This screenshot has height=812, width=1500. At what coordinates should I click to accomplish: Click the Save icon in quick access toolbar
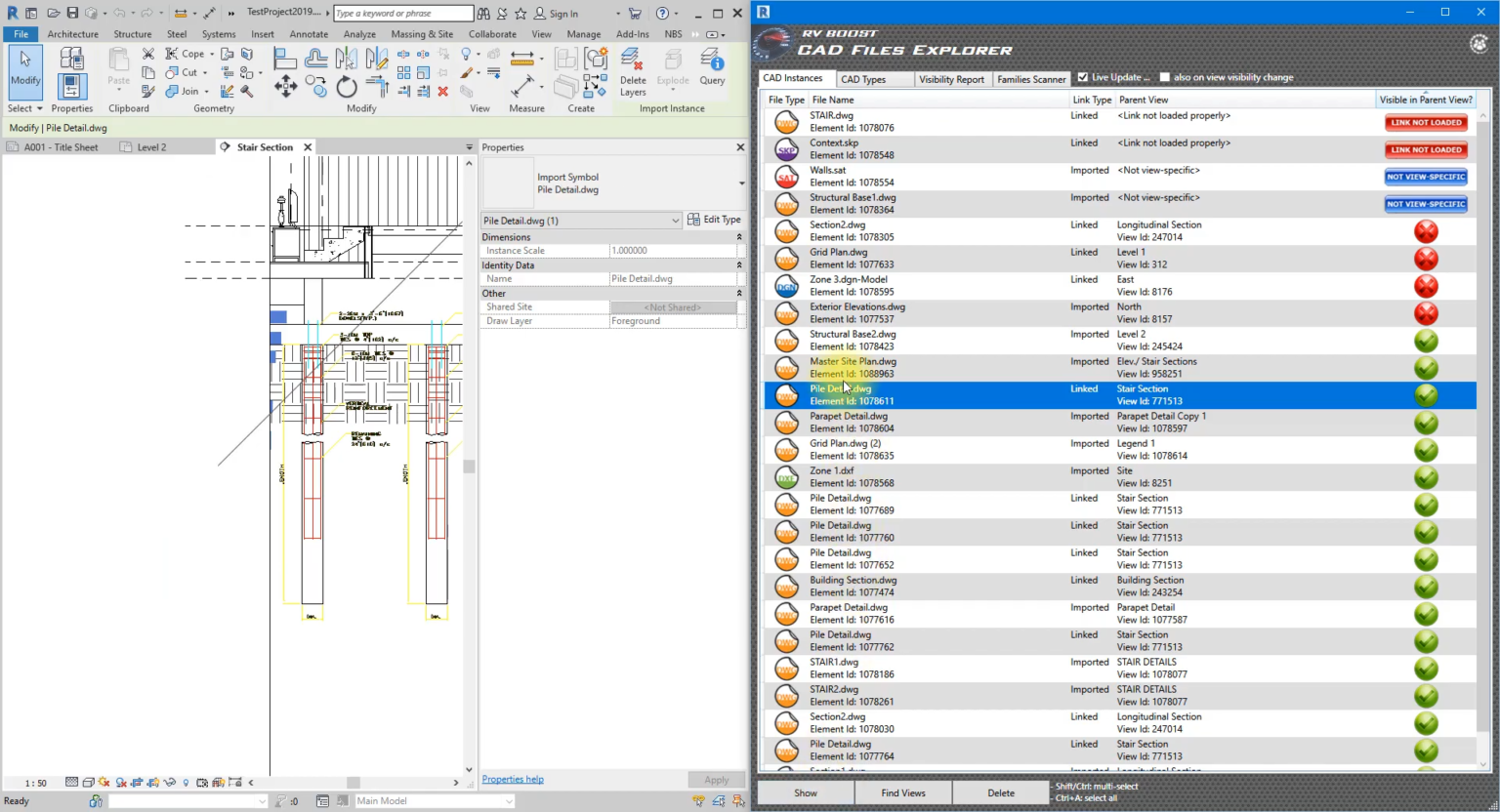coord(72,14)
